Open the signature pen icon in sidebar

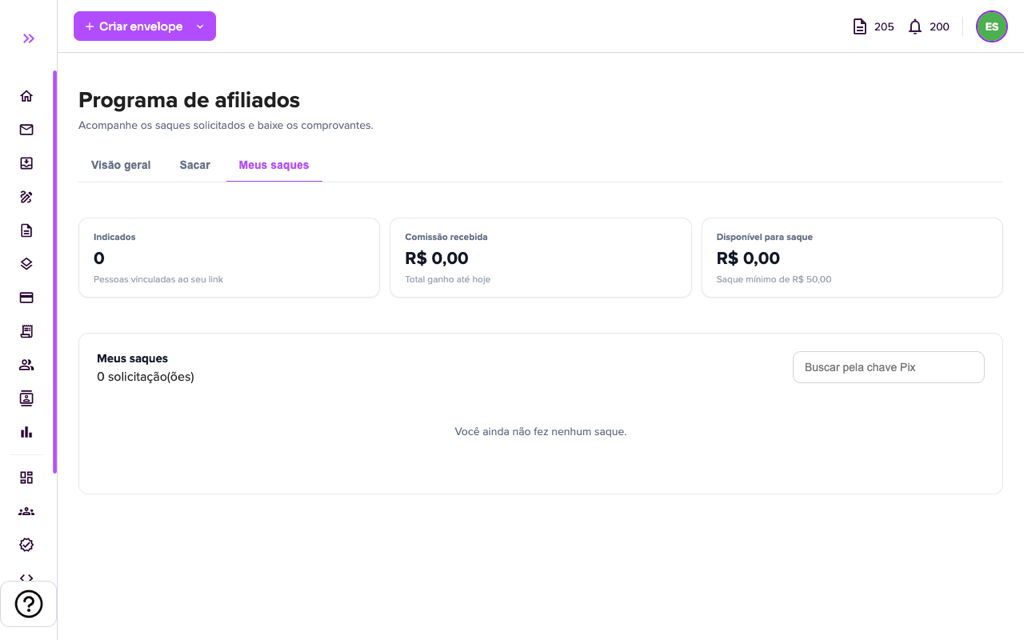[26, 197]
